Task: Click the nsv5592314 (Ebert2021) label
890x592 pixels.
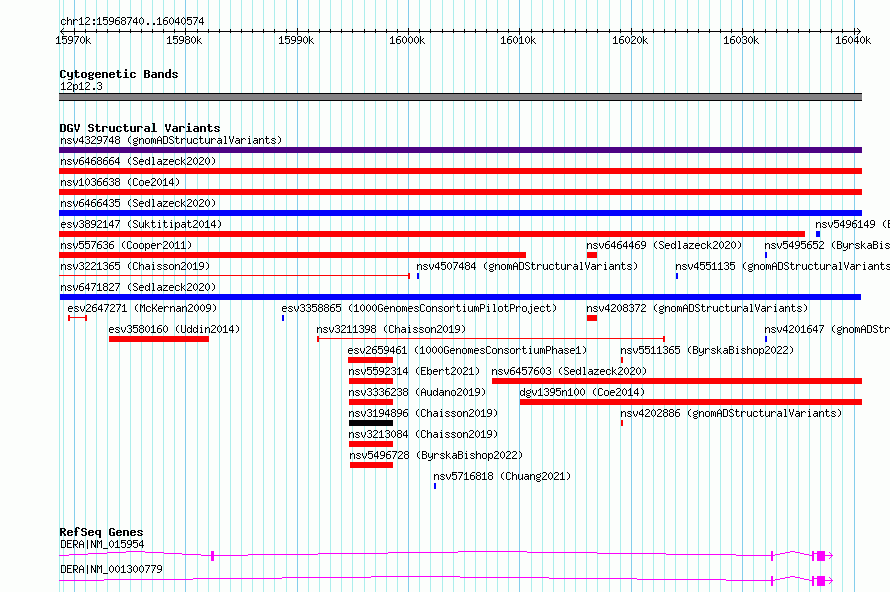Action: pyautogui.click(x=414, y=371)
